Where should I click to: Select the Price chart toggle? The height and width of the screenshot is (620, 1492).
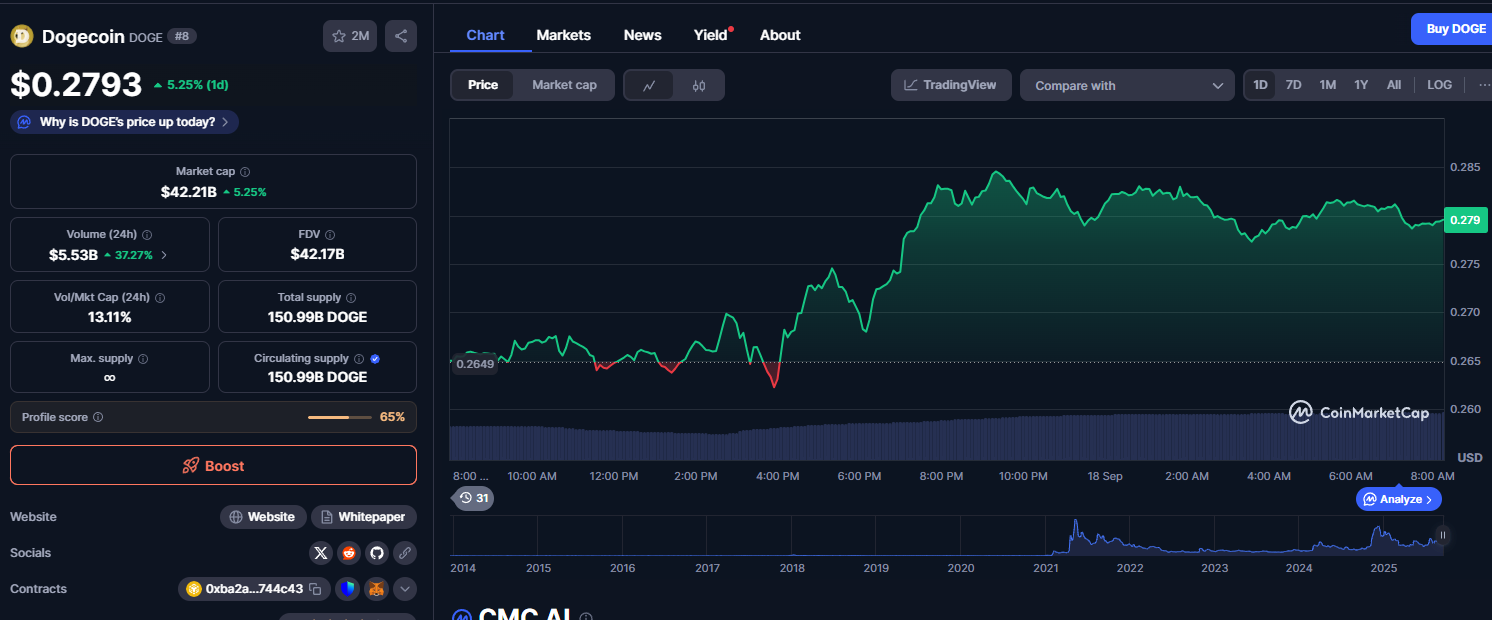pyautogui.click(x=483, y=85)
